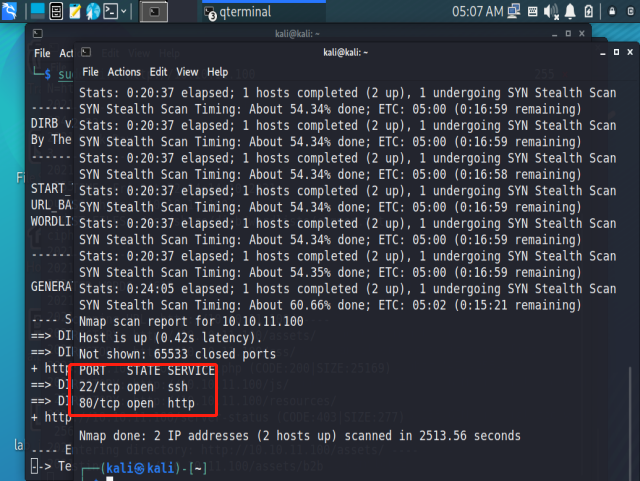Close the back kali@kali terminal window
Image resolution: width=640 pixels, height=481 pixels.
[x=582, y=33]
